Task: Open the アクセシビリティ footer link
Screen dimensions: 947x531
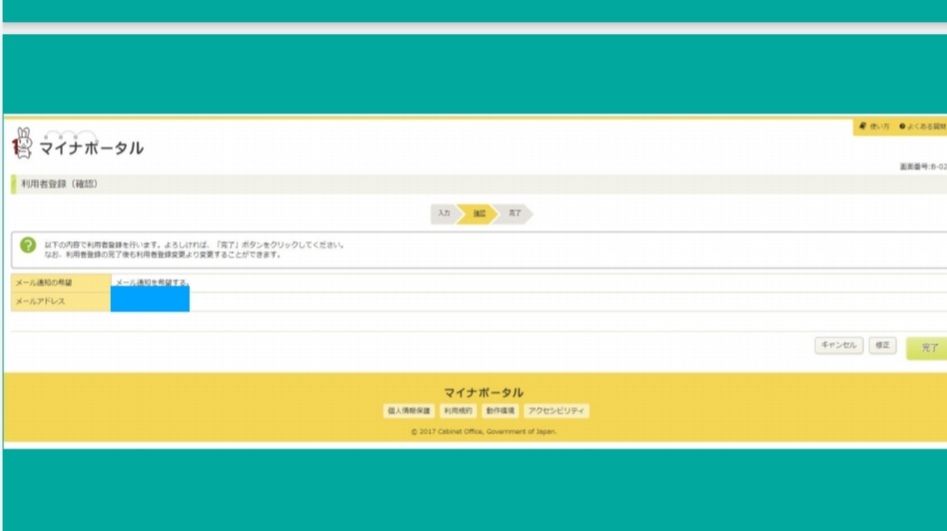Action: [x=557, y=411]
